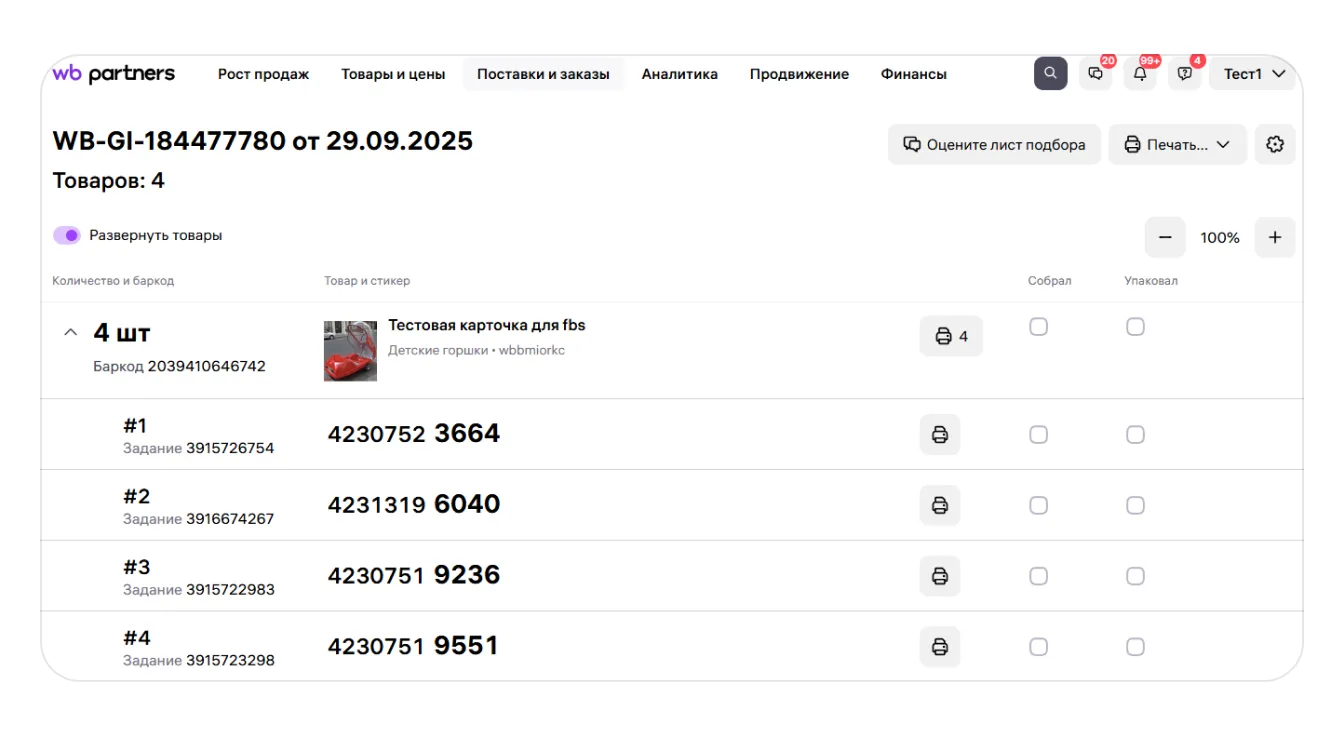Print all 4 stickers for the product
1344x736 pixels.
[951, 336]
